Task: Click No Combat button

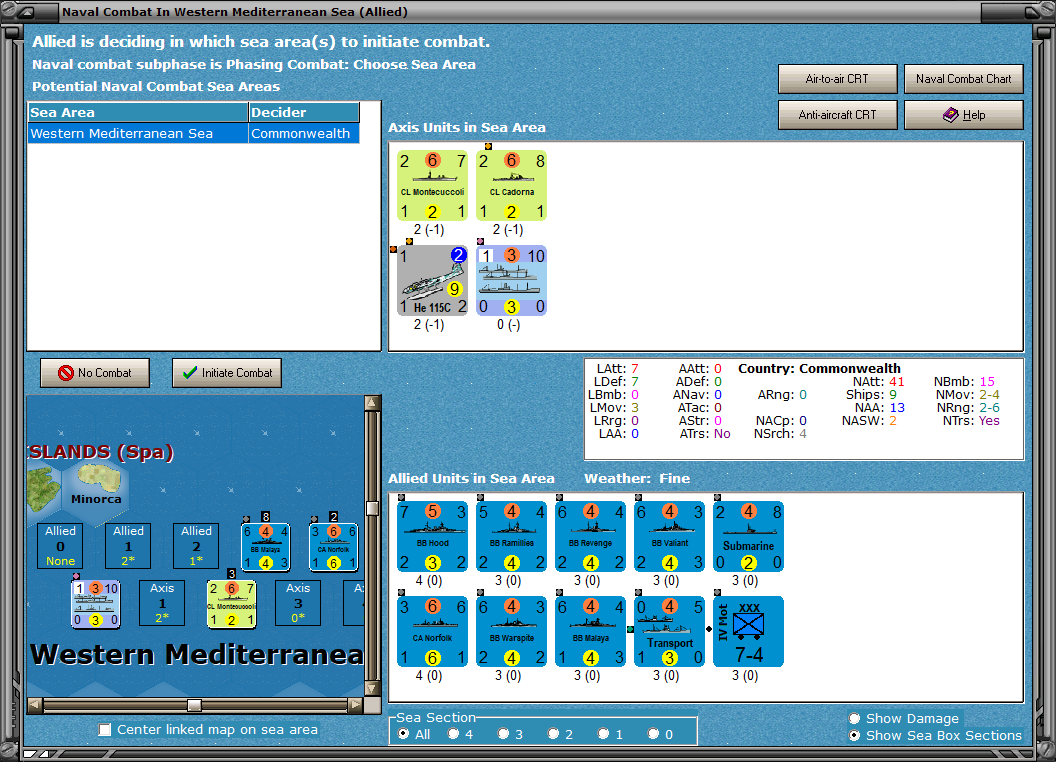Action: coord(95,373)
